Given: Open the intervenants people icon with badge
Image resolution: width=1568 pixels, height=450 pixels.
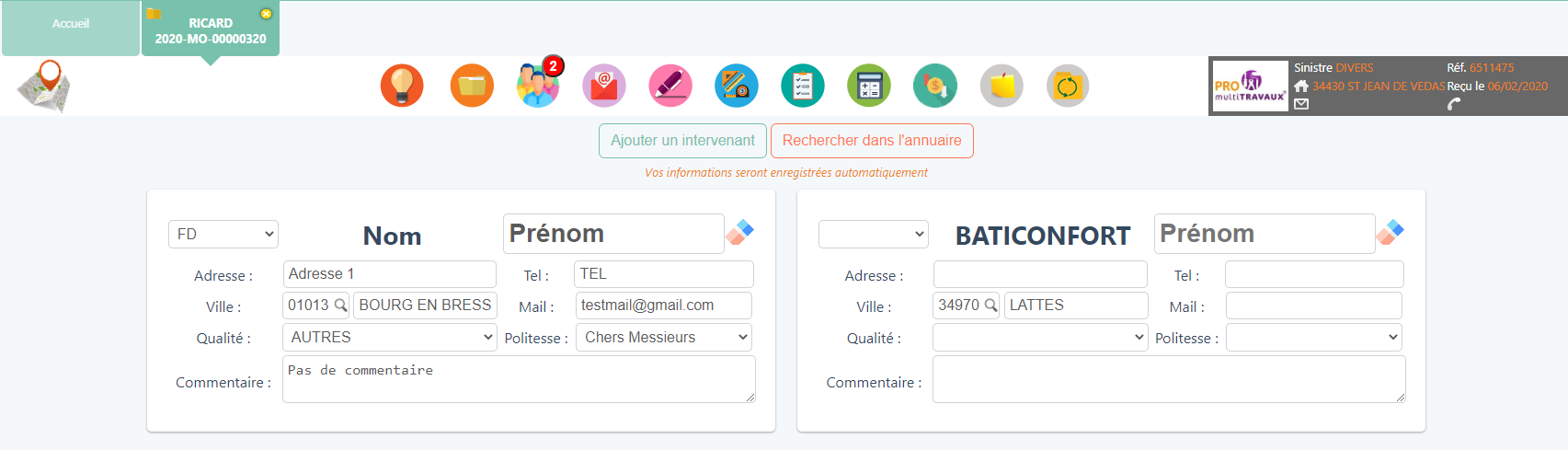Looking at the screenshot, I should click(538, 87).
